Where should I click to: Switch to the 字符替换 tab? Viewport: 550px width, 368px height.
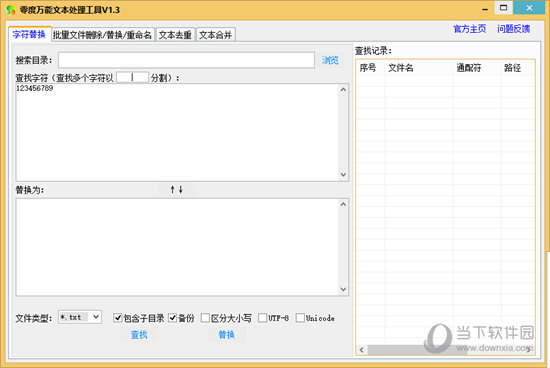coord(29,34)
